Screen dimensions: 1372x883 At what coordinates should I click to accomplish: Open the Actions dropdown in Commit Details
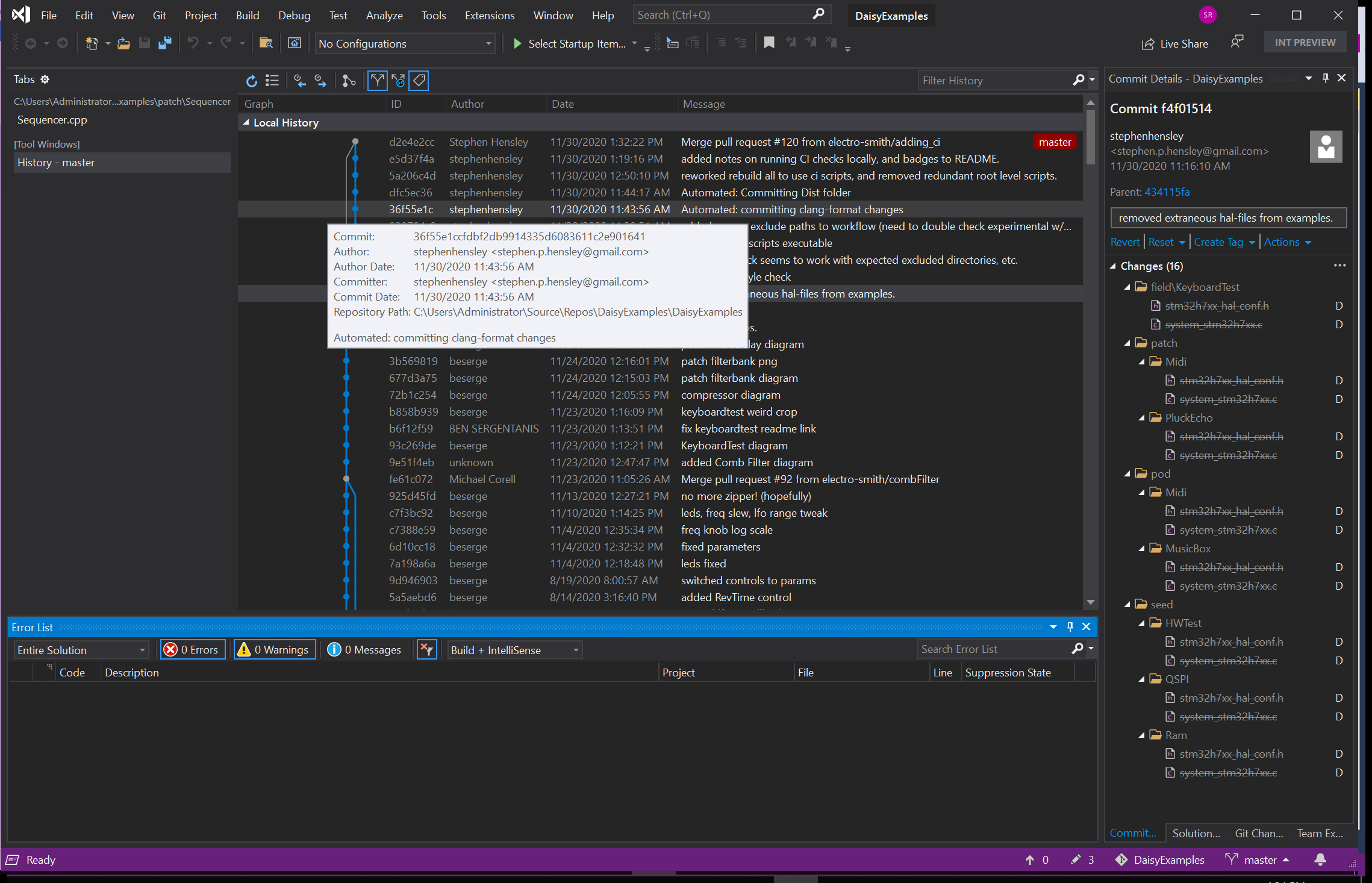[1287, 242]
